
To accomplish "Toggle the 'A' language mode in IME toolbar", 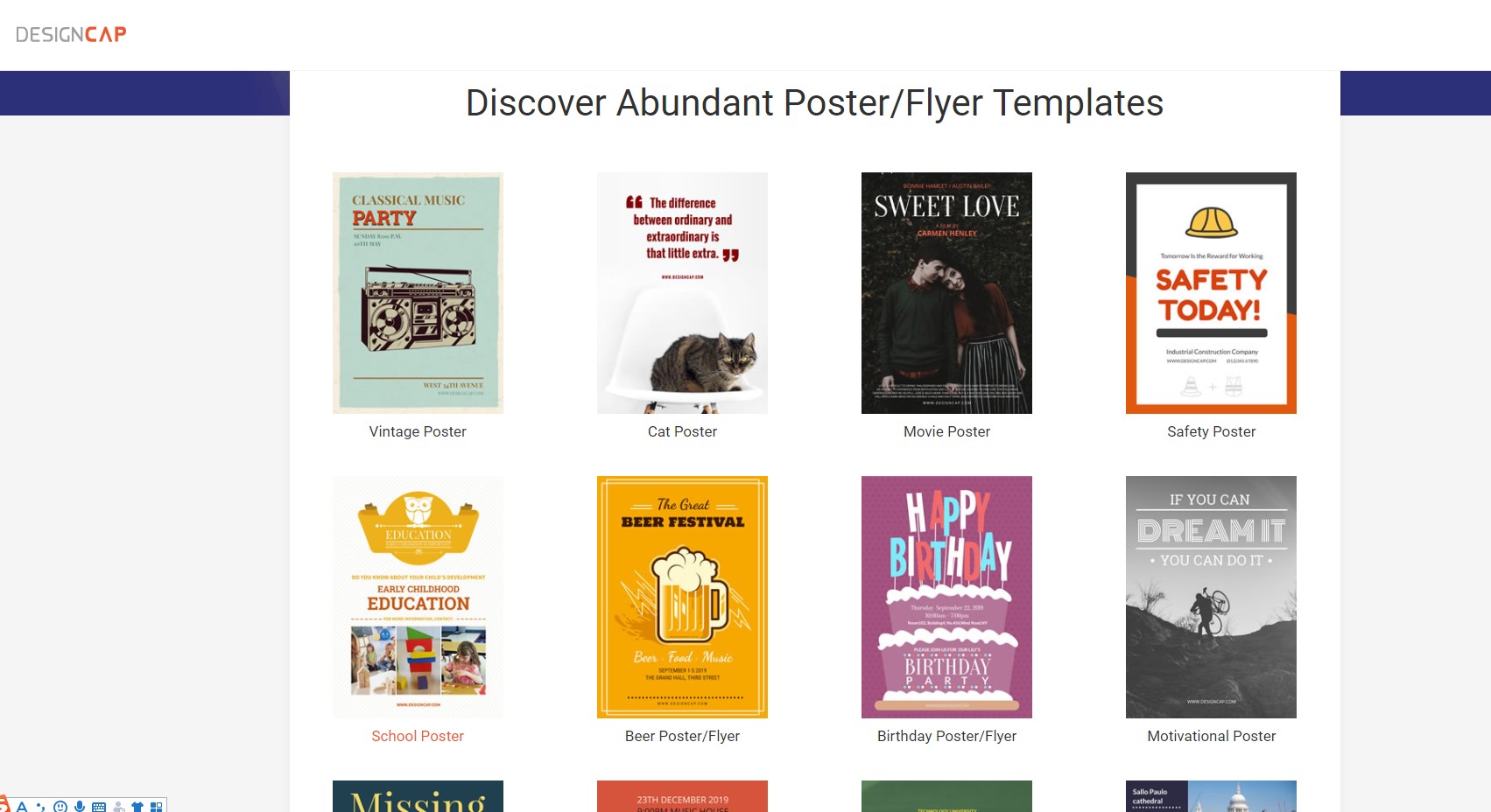I will [x=22, y=806].
